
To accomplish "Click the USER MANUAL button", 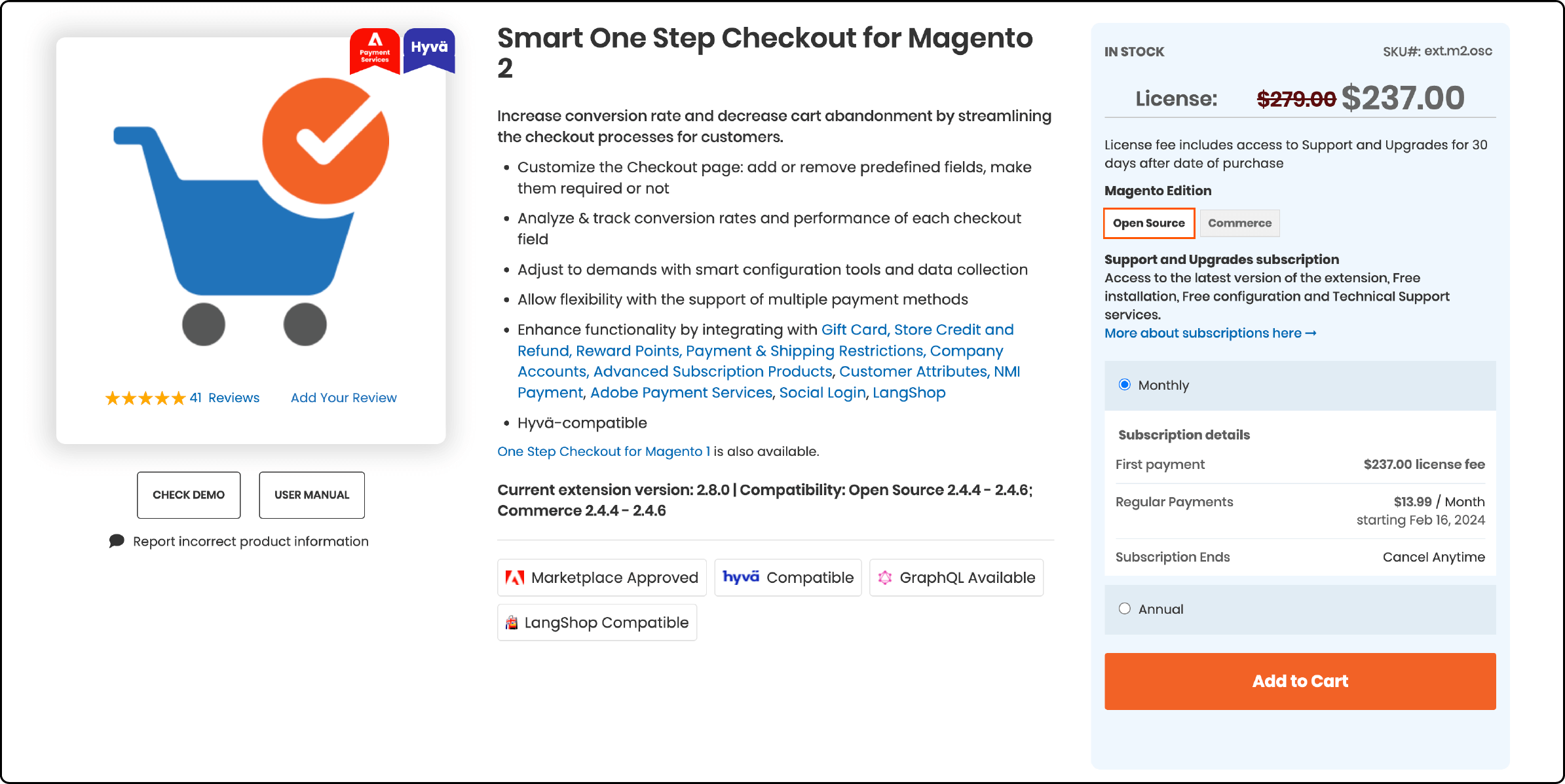I will [x=311, y=494].
